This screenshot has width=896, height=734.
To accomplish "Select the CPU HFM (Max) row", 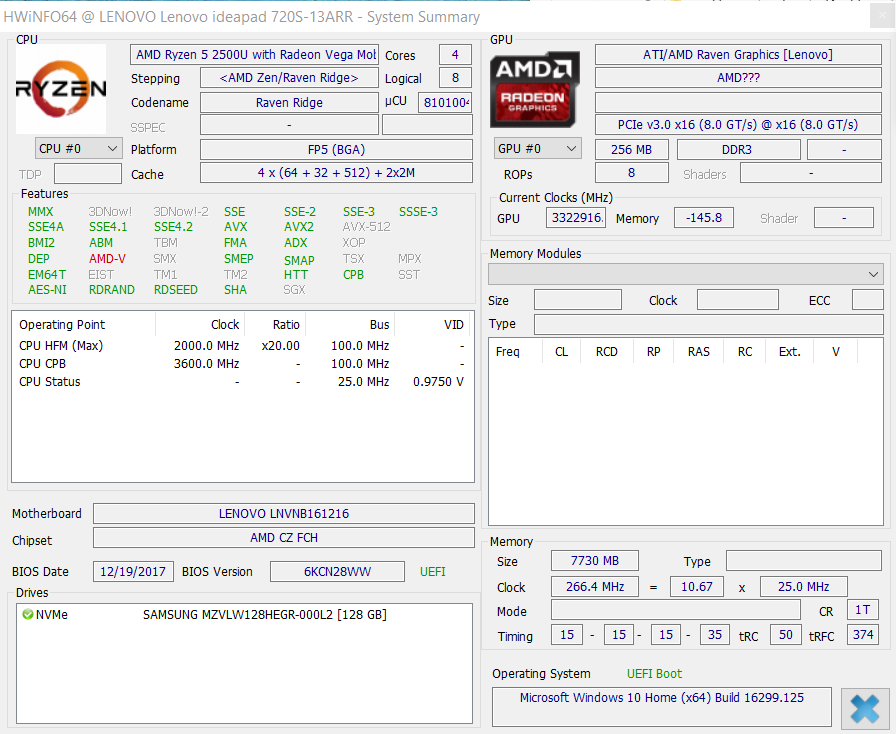I will [x=242, y=346].
